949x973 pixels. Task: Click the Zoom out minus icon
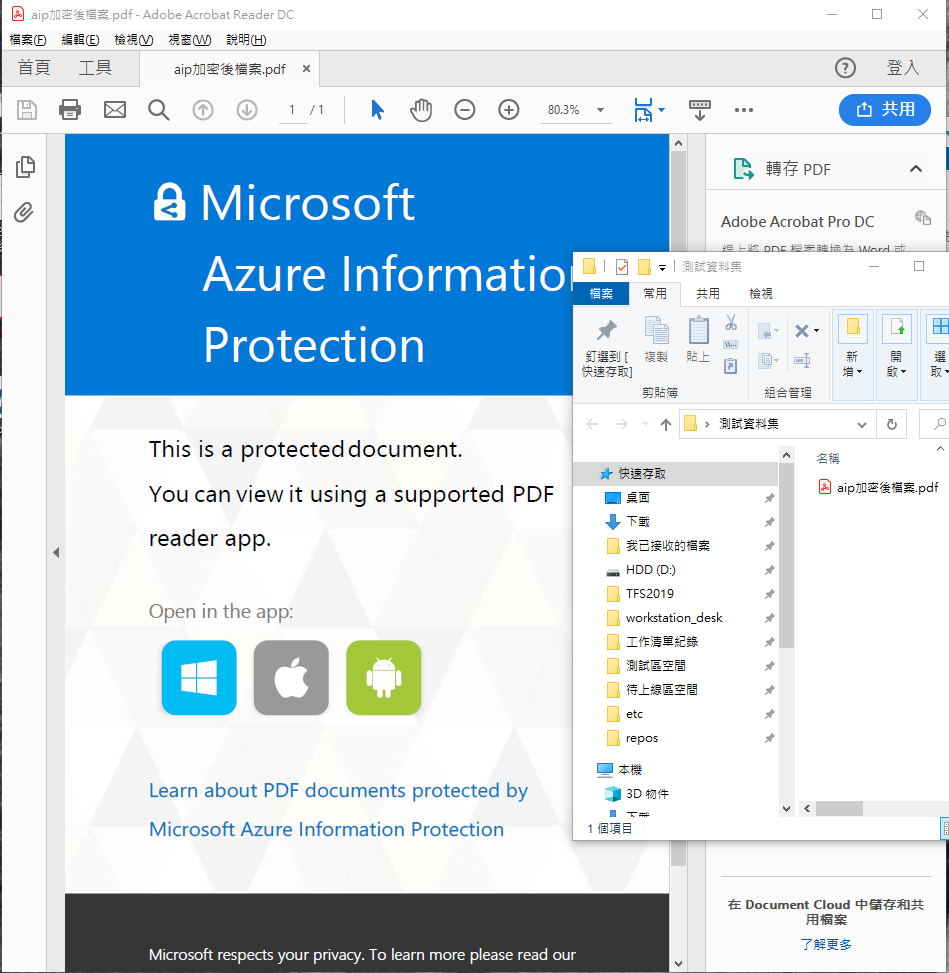[465, 110]
